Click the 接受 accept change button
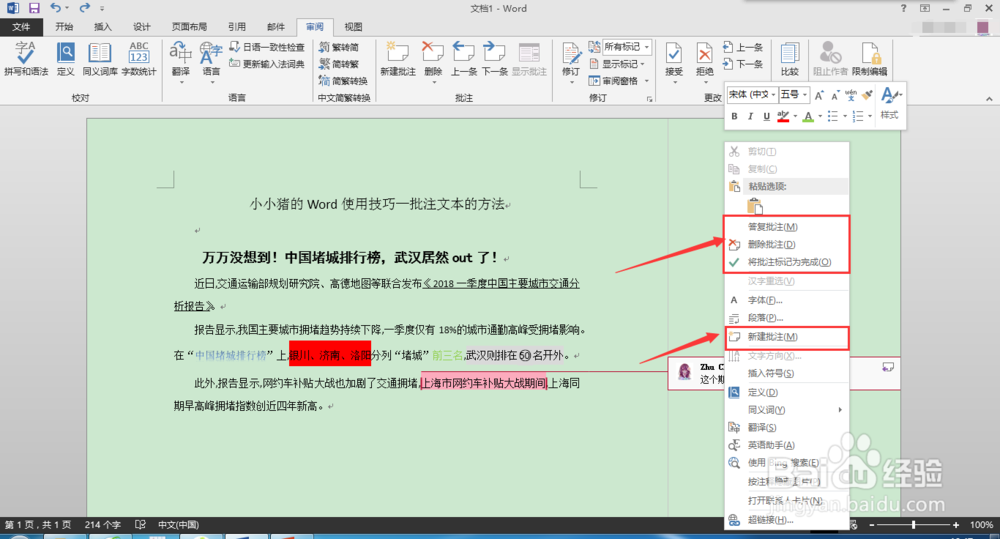The image size is (1000, 539). pos(673,62)
